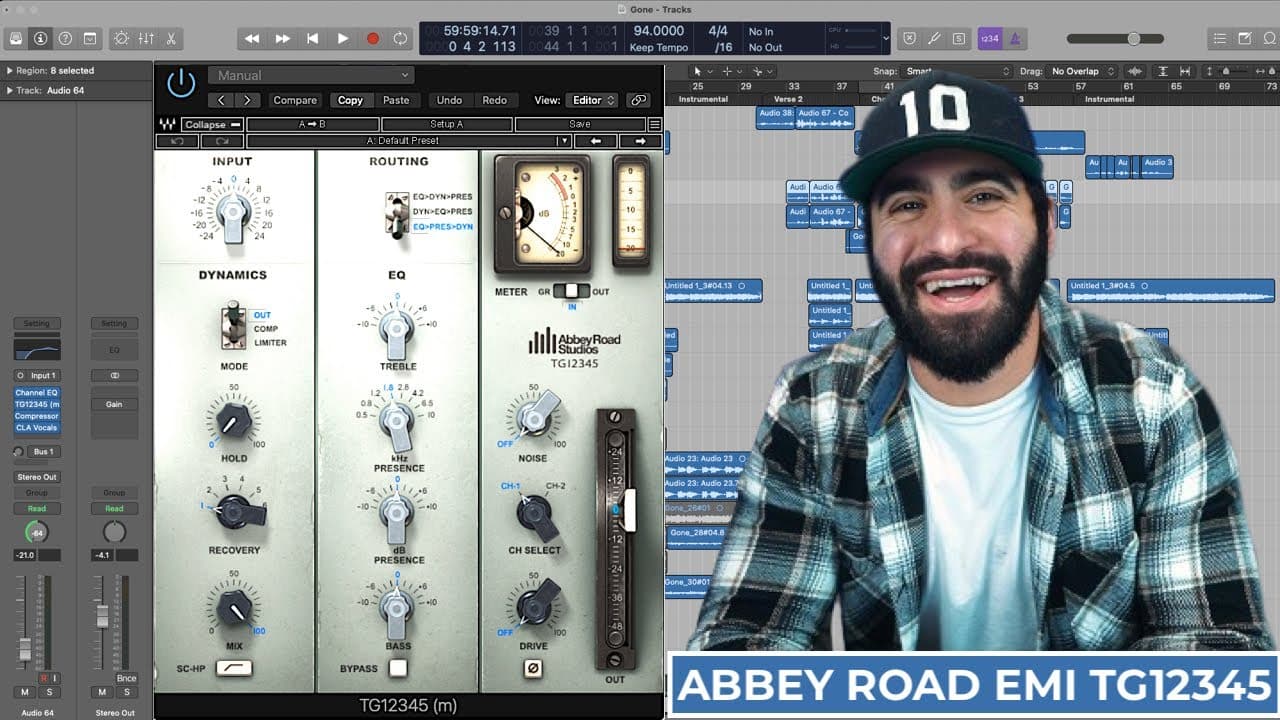Load next preset with right arrow
The height and width of the screenshot is (720, 1280).
(640, 141)
